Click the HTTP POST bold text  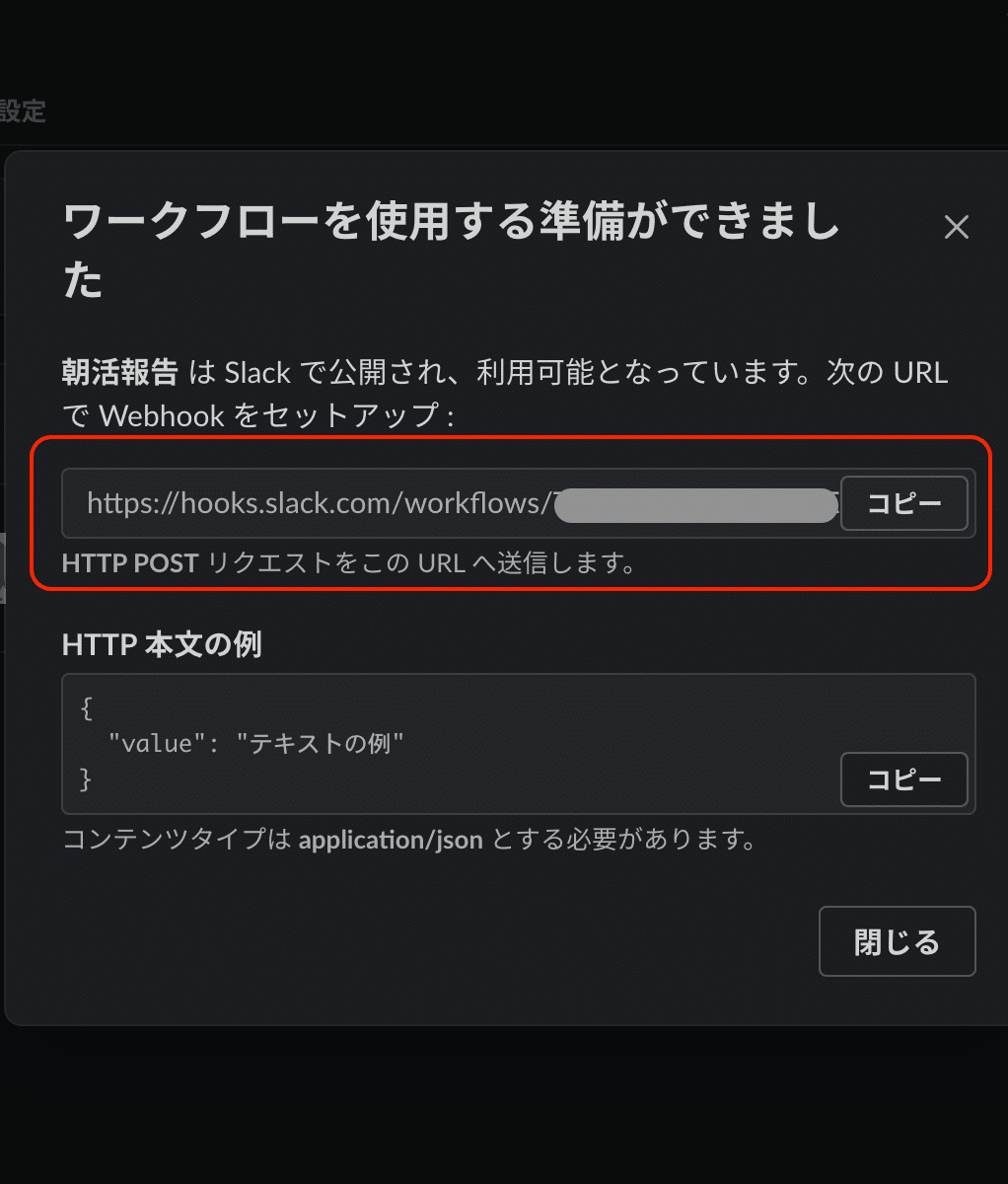130,563
